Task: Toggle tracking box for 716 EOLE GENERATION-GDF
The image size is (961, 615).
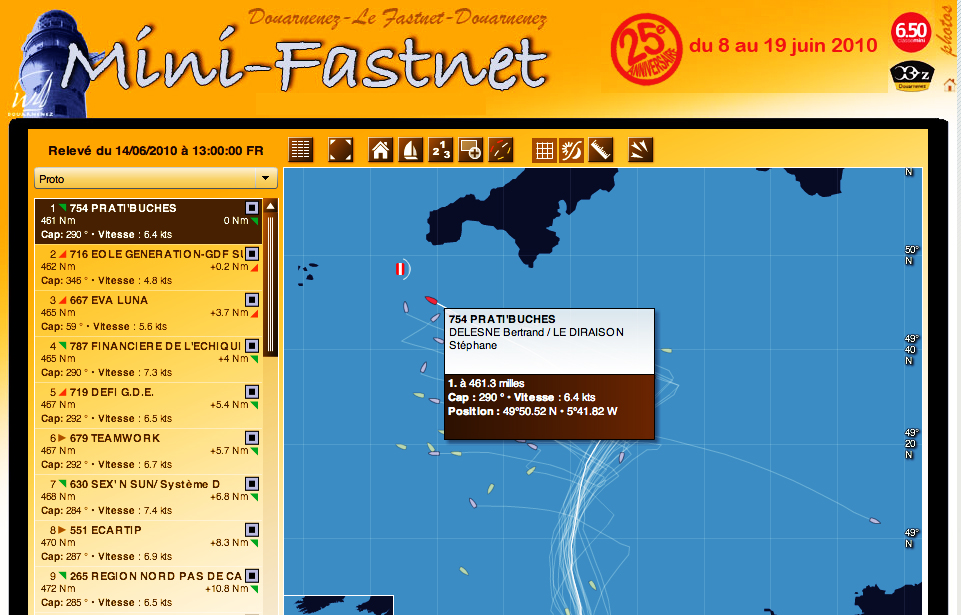Action: 252,254
